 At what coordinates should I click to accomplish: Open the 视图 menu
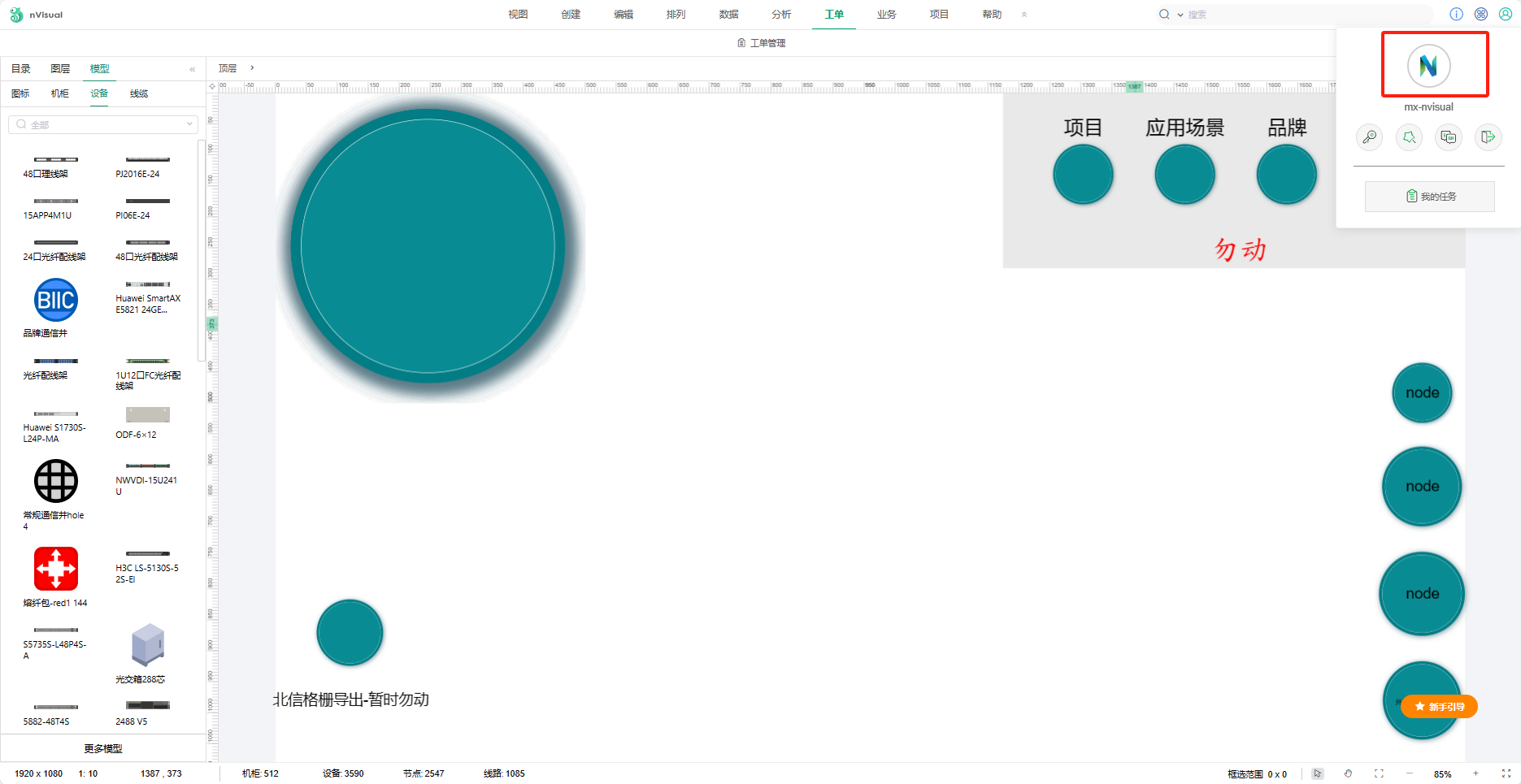pos(518,15)
